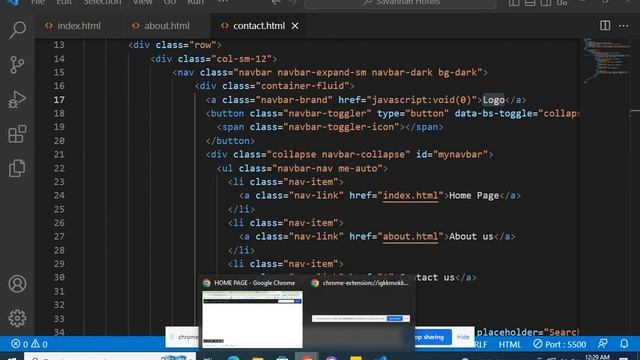Open the Manage settings gear
This screenshot has height=360, width=640.
click(x=17, y=318)
